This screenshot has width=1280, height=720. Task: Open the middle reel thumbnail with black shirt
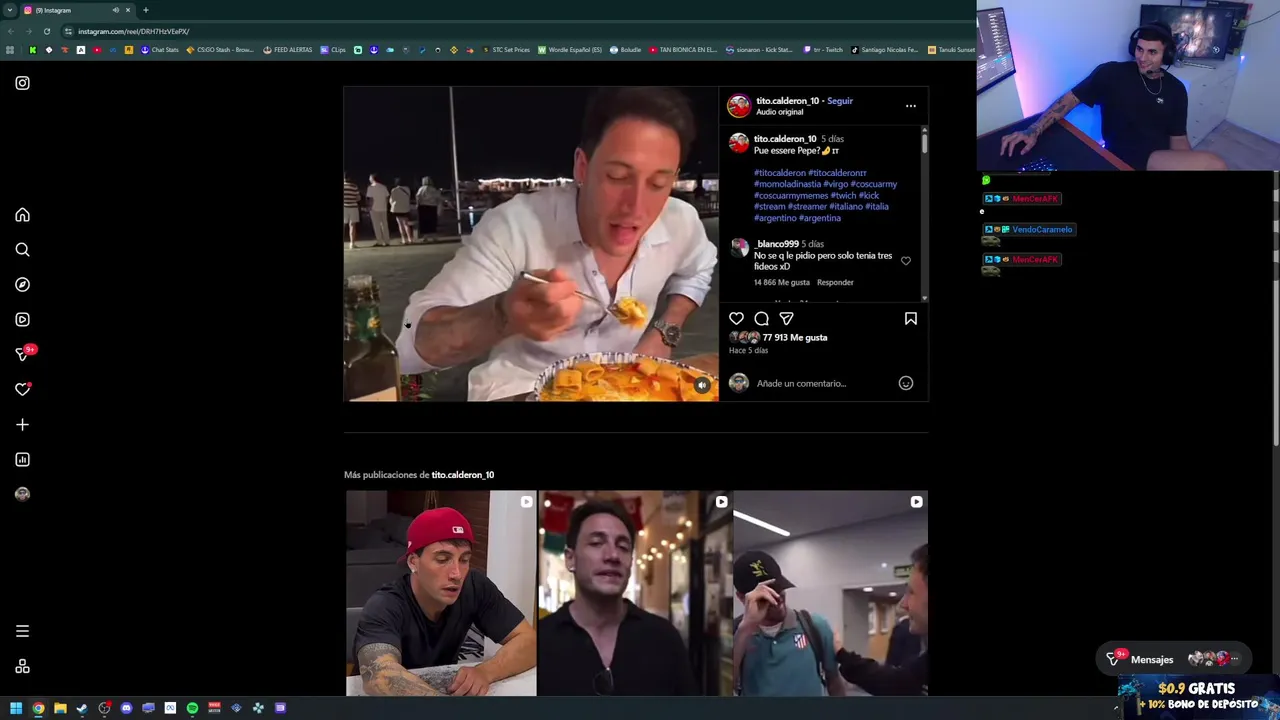pos(635,593)
